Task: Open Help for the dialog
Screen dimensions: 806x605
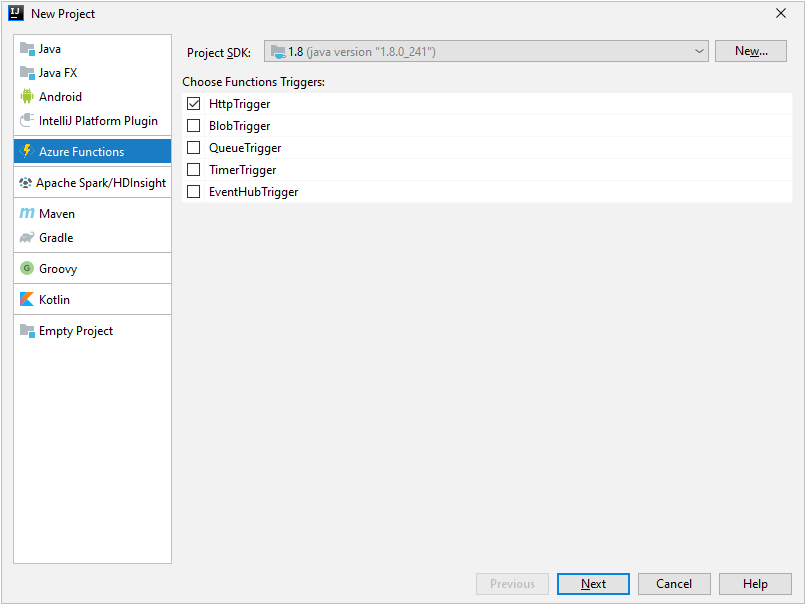Action: point(755,584)
